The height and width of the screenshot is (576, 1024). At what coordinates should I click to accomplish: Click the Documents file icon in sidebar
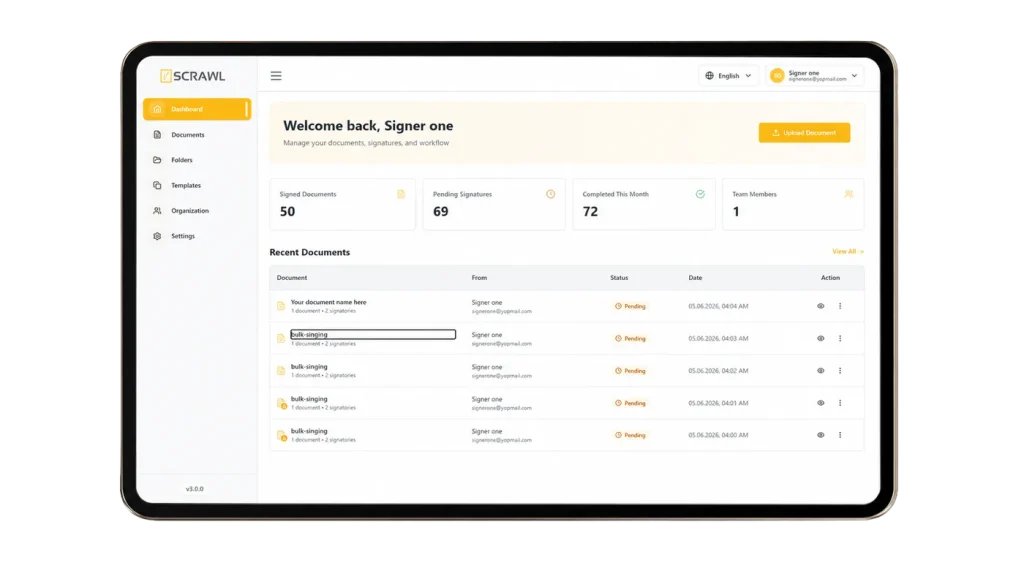[x=157, y=135]
